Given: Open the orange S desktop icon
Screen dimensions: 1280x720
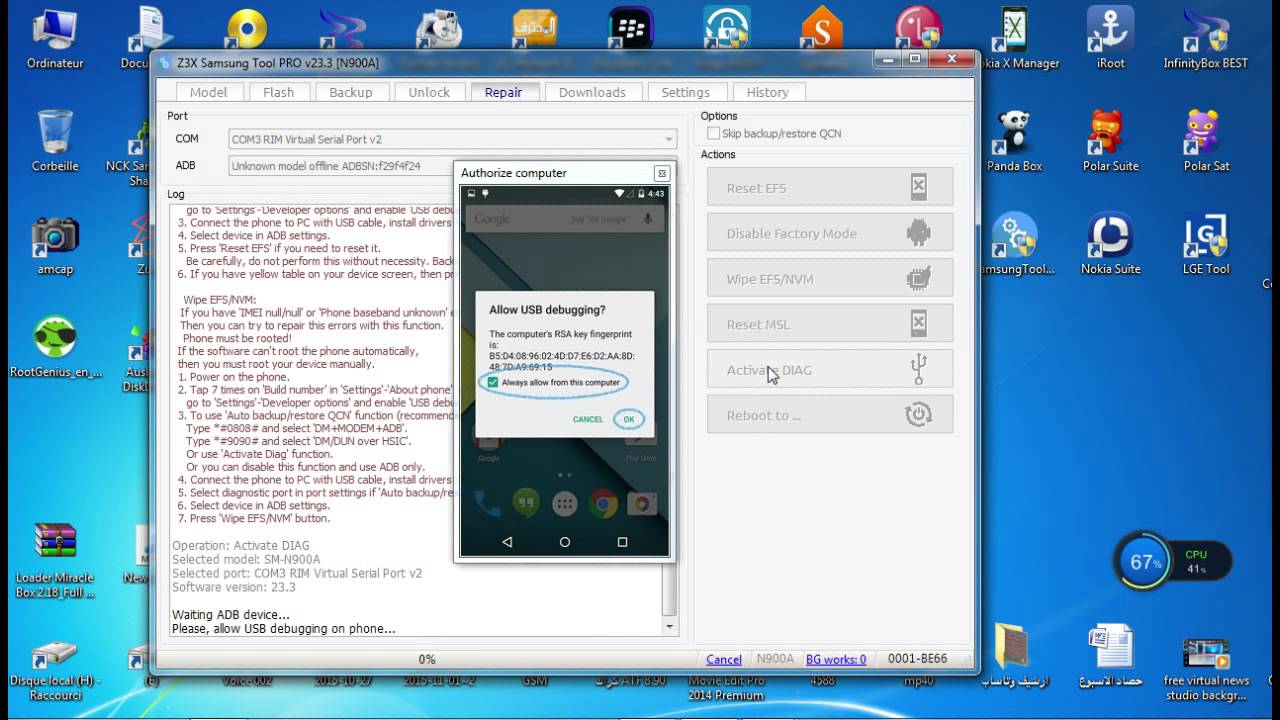Looking at the screenshot, I should point(822,28).
